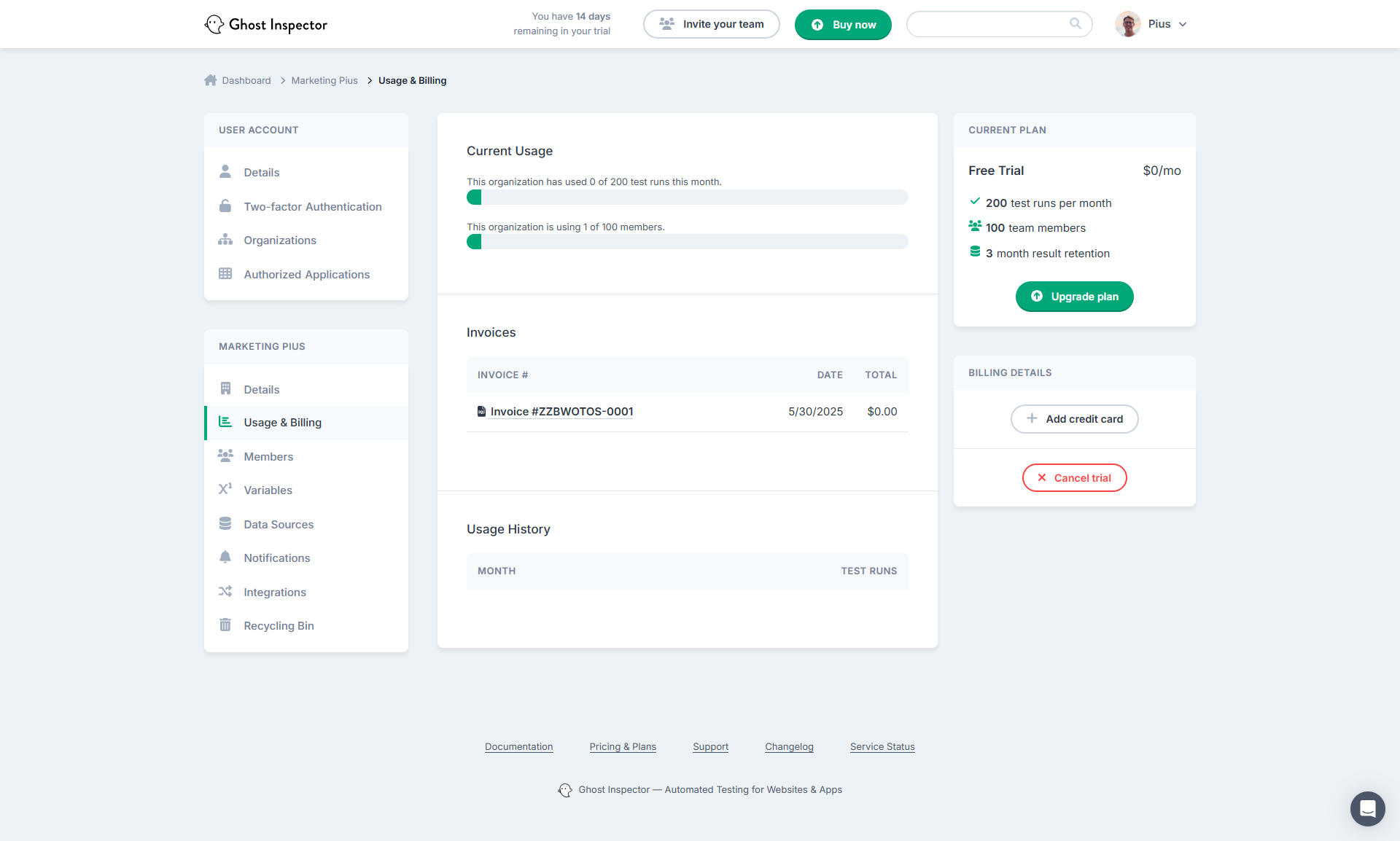Click the Two-factor Authentication lock icon
The image size is (1400, 841).
point(225,206)
